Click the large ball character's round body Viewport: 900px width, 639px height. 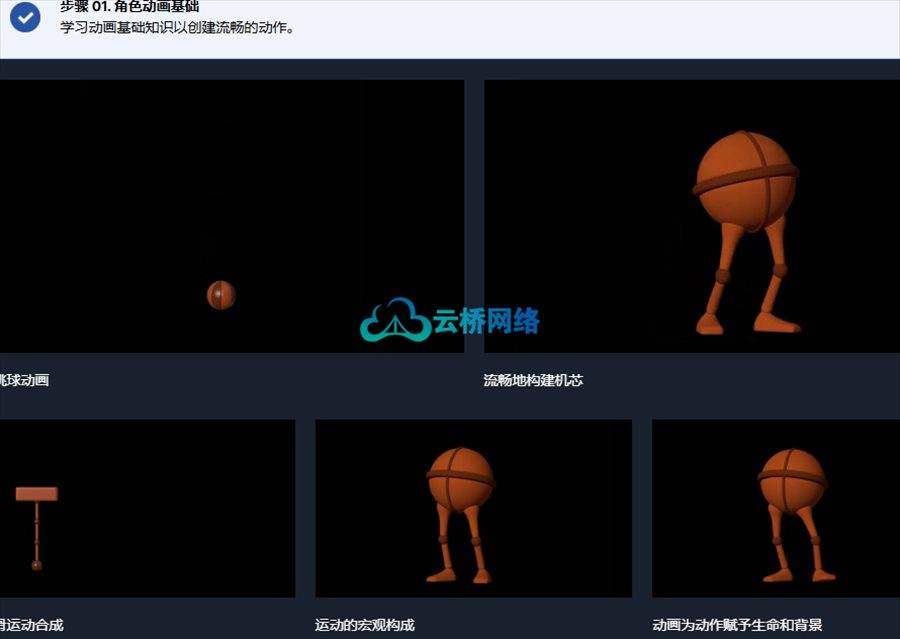(746, 178)
